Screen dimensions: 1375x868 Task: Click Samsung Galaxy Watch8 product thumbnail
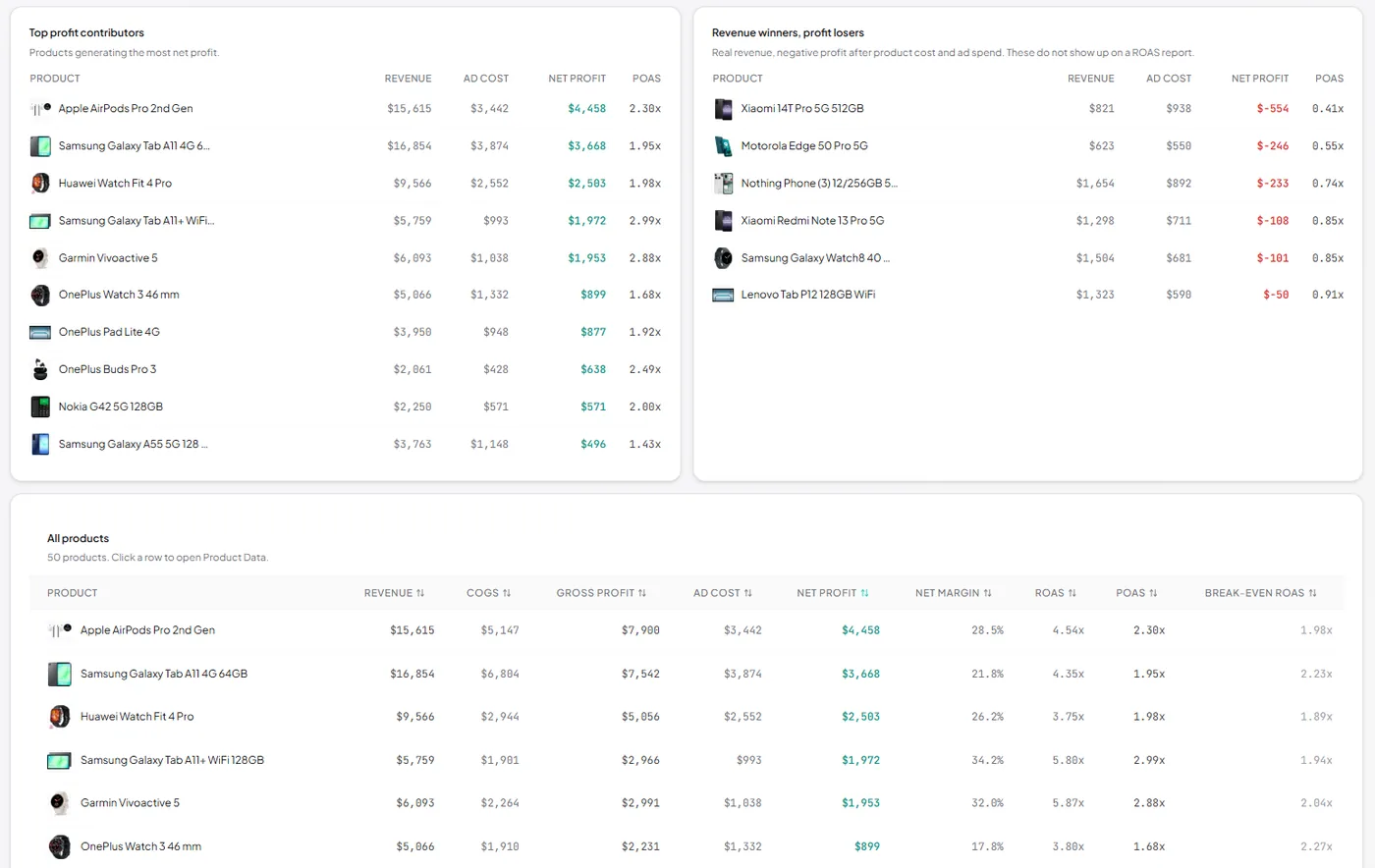point(723,258)
